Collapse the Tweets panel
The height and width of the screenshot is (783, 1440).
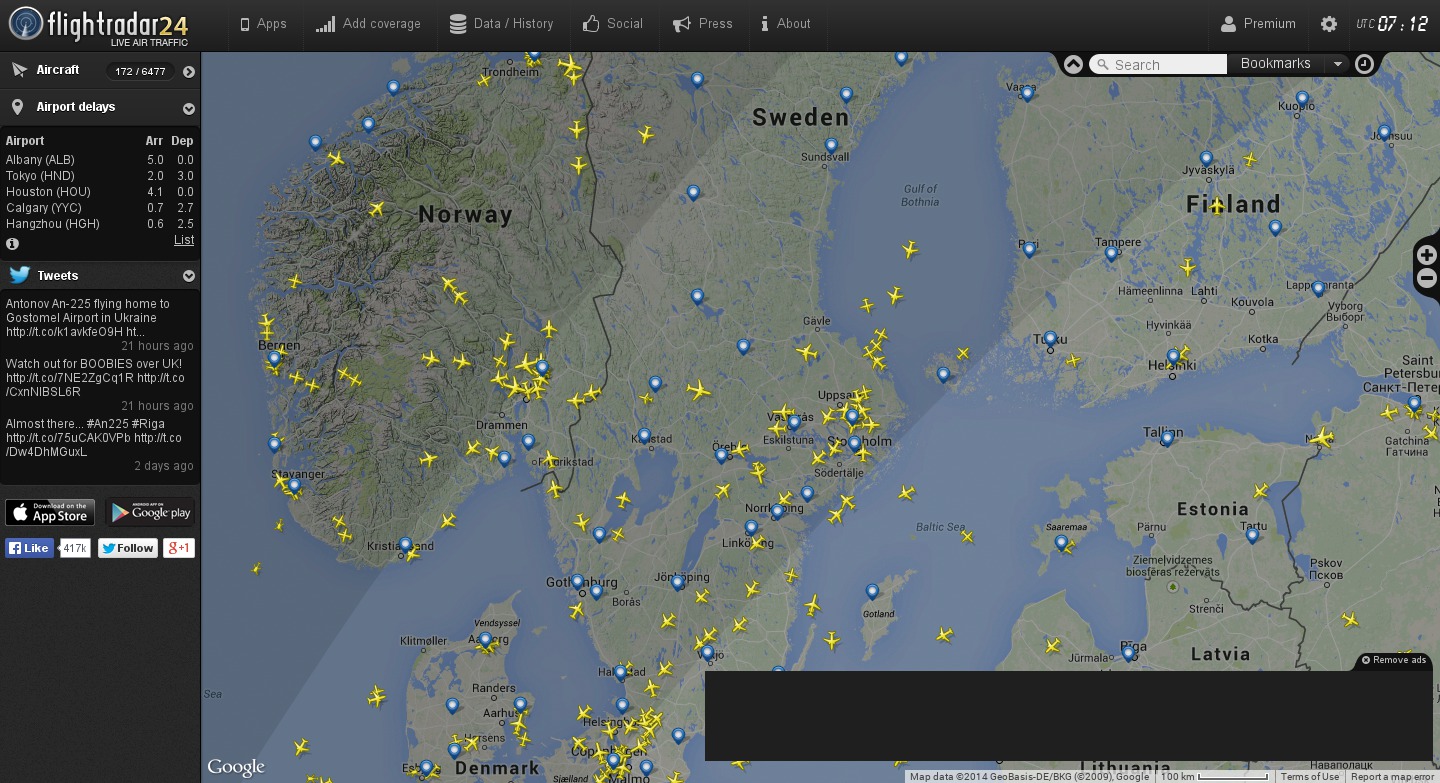click(188, 276)
